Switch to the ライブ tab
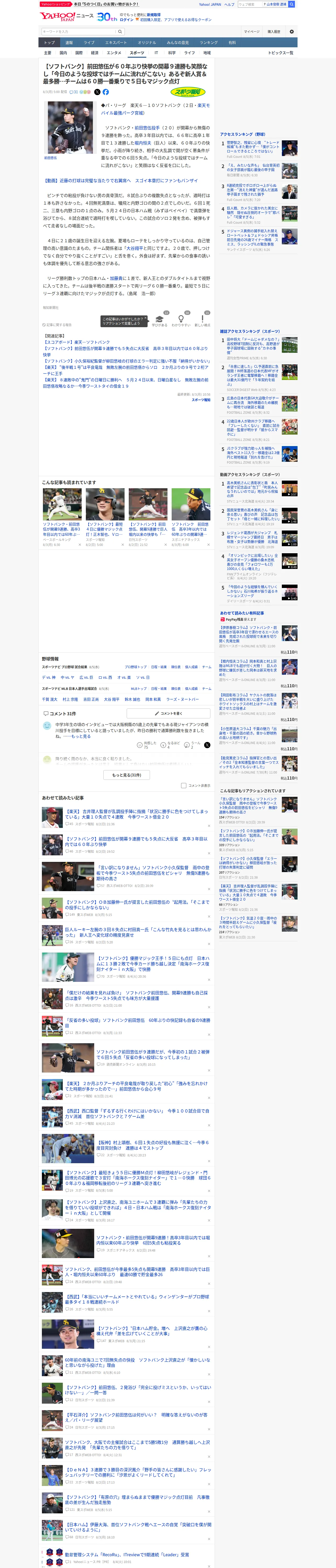336x1568 pixels. click(x=89, y=43)
